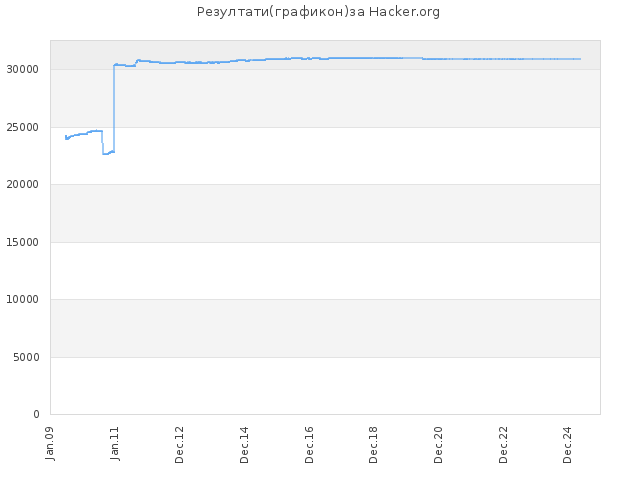Select the Dec.24 x-axis label
Image resolution: width=640 pixels, height=480 pixels.
tap(567, 445)
